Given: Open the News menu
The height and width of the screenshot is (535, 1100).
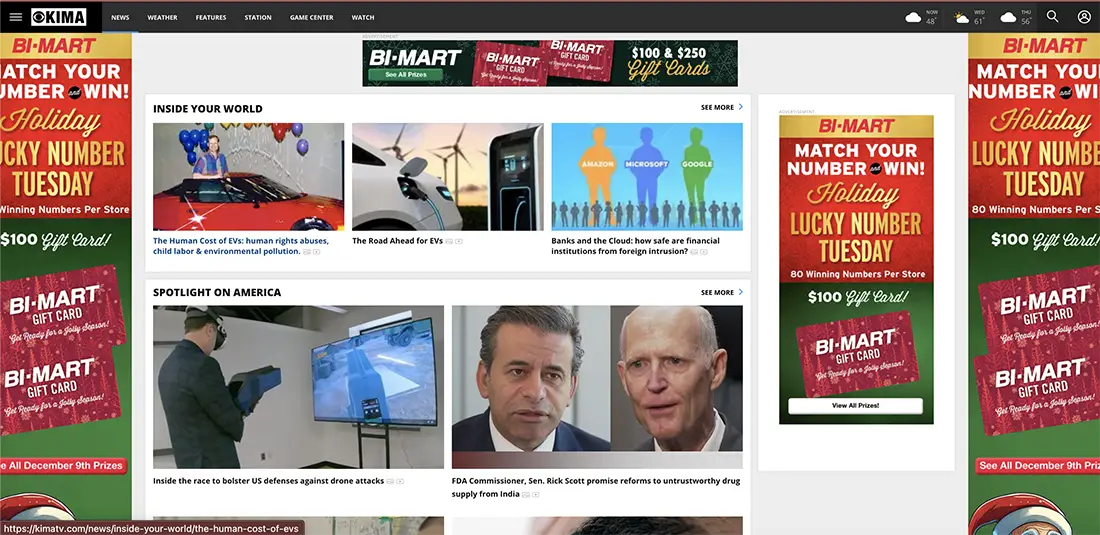Looking at the screenshot, I should click(120, 18).
